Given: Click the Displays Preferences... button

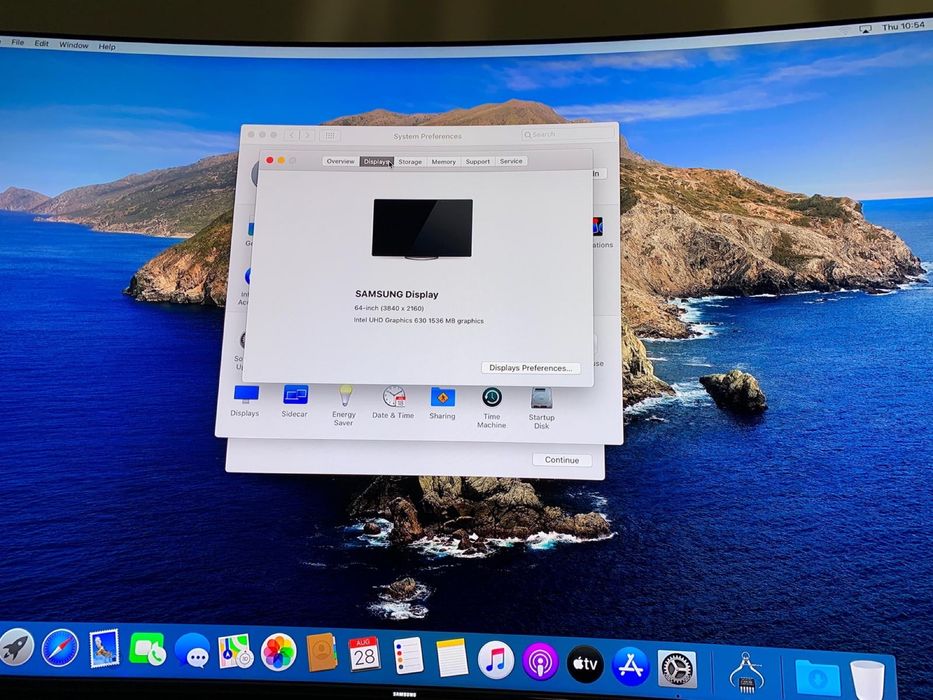Looking at the screenshot, I should 531,368.
